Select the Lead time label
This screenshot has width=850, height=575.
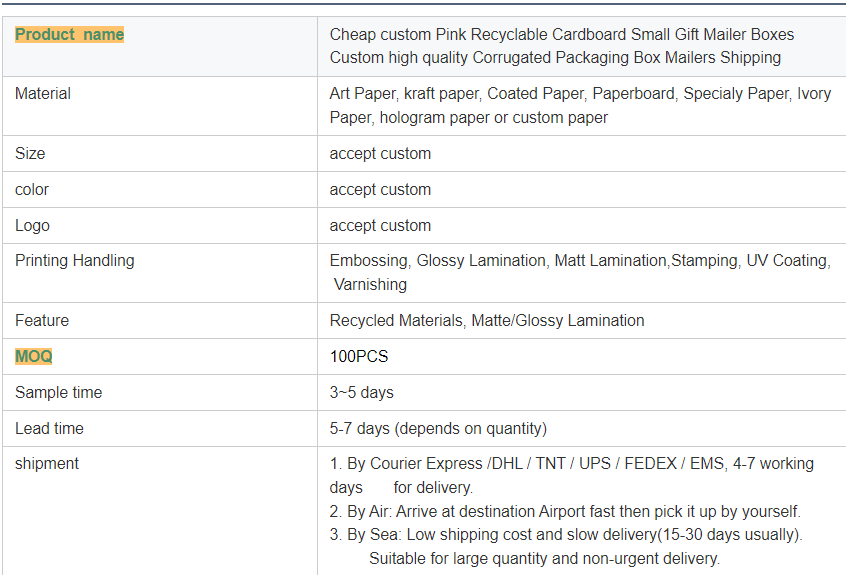[49, 429]
